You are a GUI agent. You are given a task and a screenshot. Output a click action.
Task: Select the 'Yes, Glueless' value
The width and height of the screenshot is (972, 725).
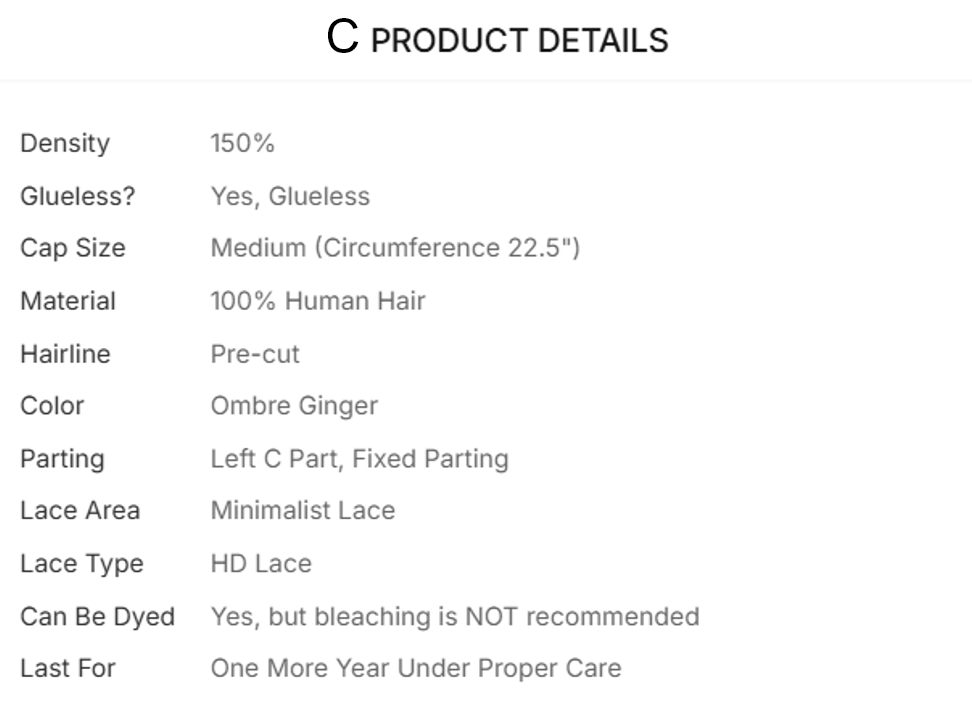coord(290,196)
